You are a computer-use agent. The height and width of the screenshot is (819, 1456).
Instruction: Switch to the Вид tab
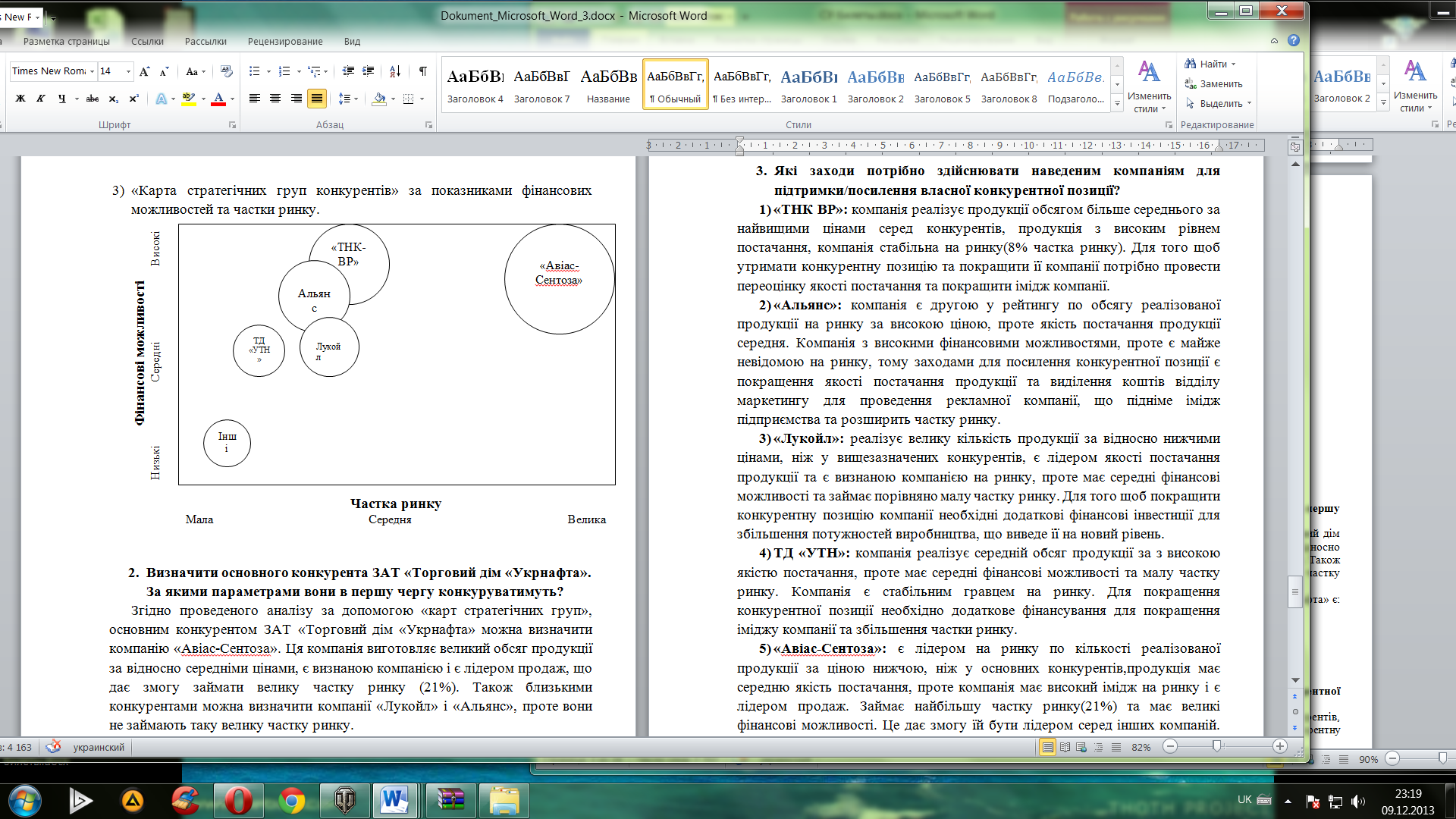tap(352, 42)
